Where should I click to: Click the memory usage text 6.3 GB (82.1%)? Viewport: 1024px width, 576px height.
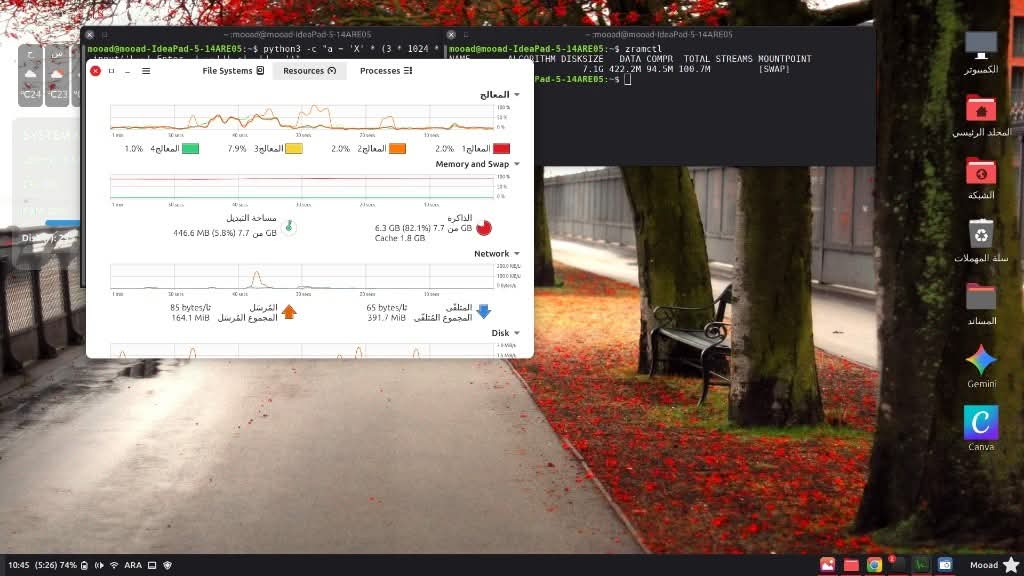(423, 228)
